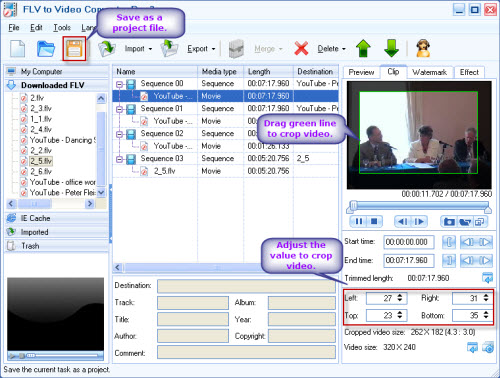Increase the Right crop value
This screenshot has width=500, height=378.
click(x=486, y=295)
